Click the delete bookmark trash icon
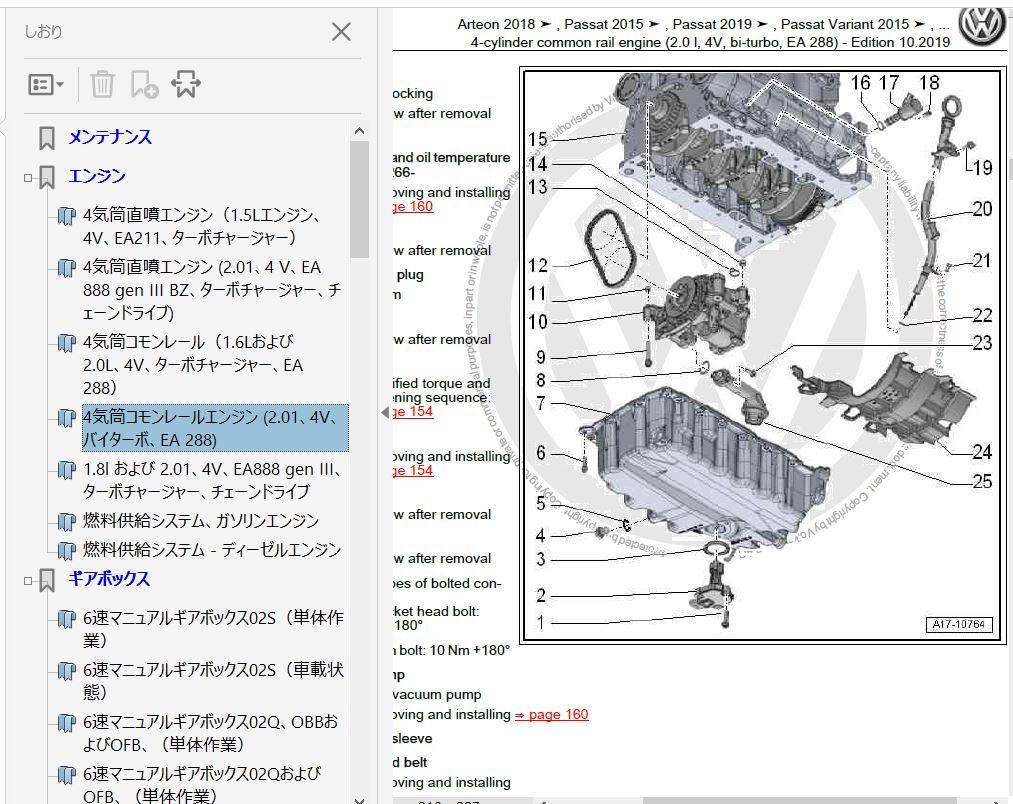1013x804 pixels. point(102,85)
